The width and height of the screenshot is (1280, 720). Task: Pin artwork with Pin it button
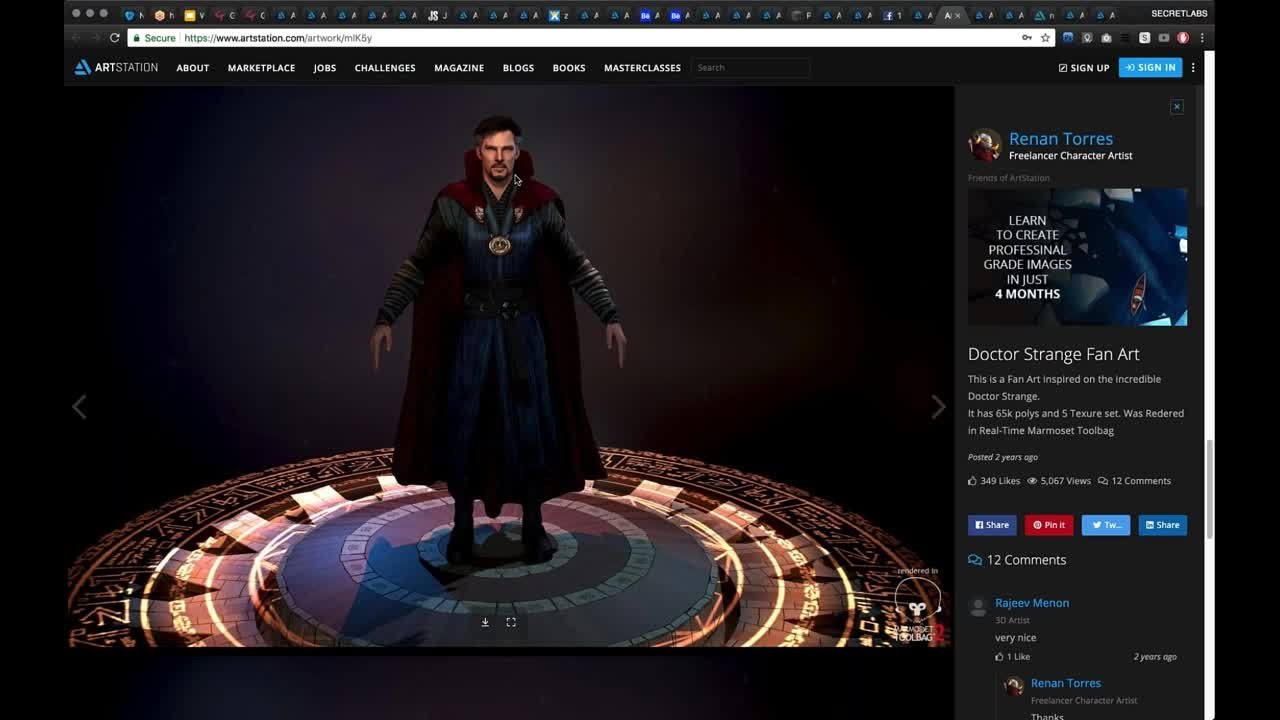coord(1049,525)
